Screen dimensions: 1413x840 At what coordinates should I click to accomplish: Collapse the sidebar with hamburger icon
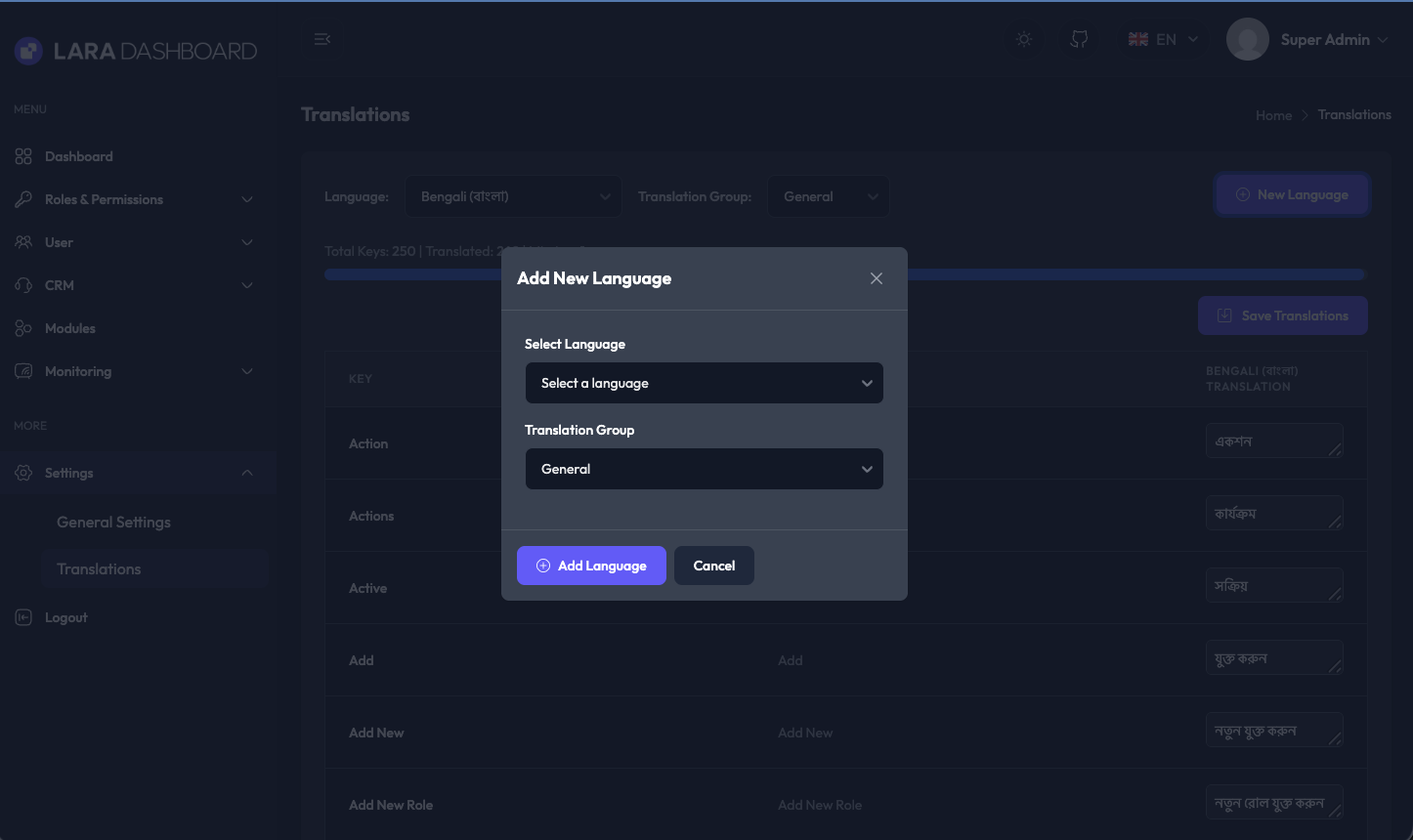coord(322,39)
